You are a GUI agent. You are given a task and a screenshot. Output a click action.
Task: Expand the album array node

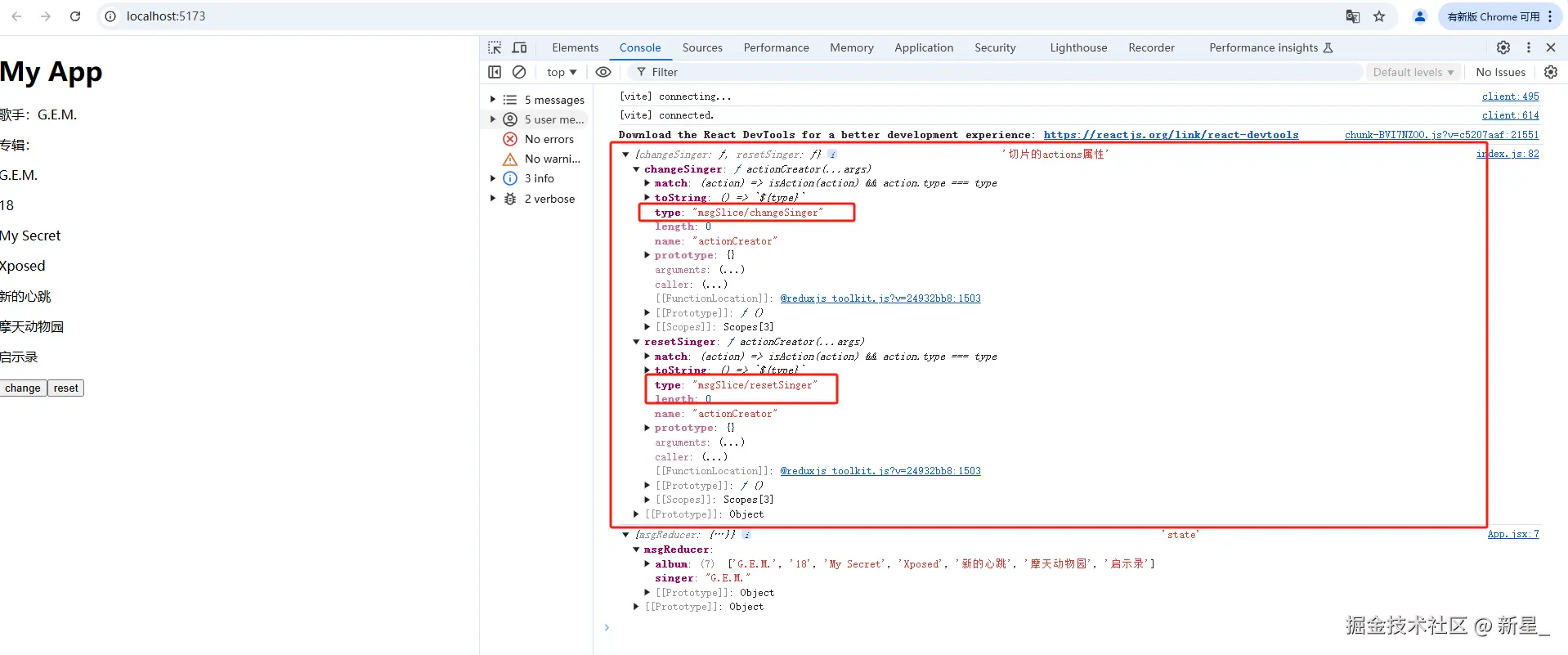(647, 564)
